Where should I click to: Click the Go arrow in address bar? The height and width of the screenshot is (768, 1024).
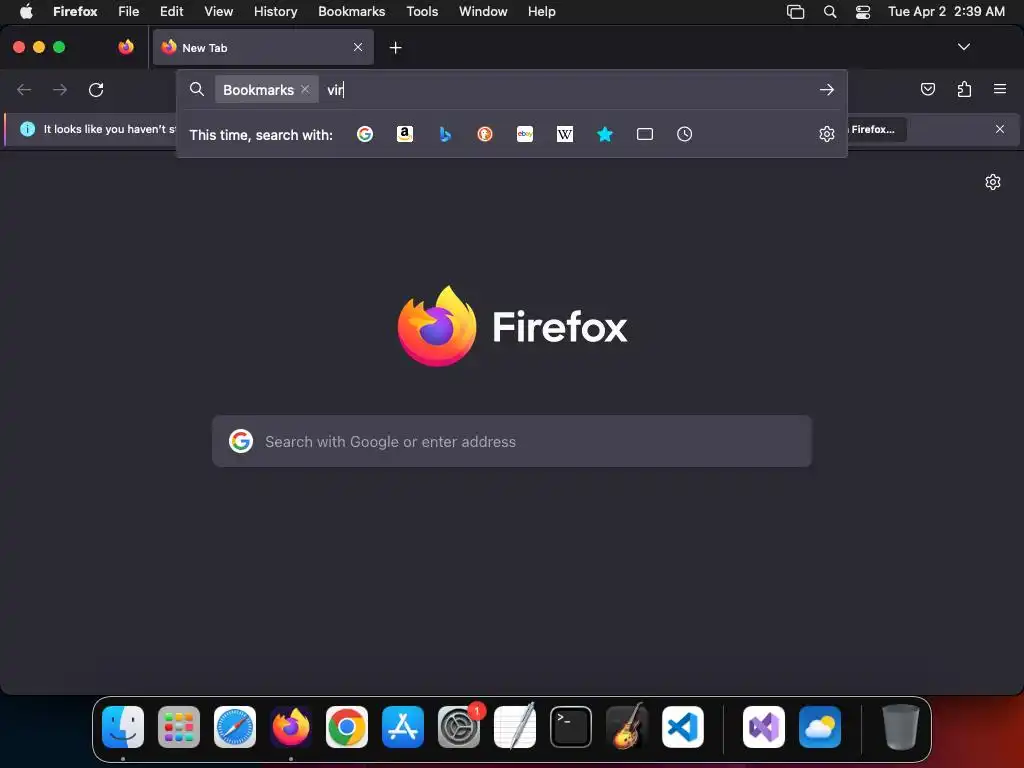(x=827, y=89)
